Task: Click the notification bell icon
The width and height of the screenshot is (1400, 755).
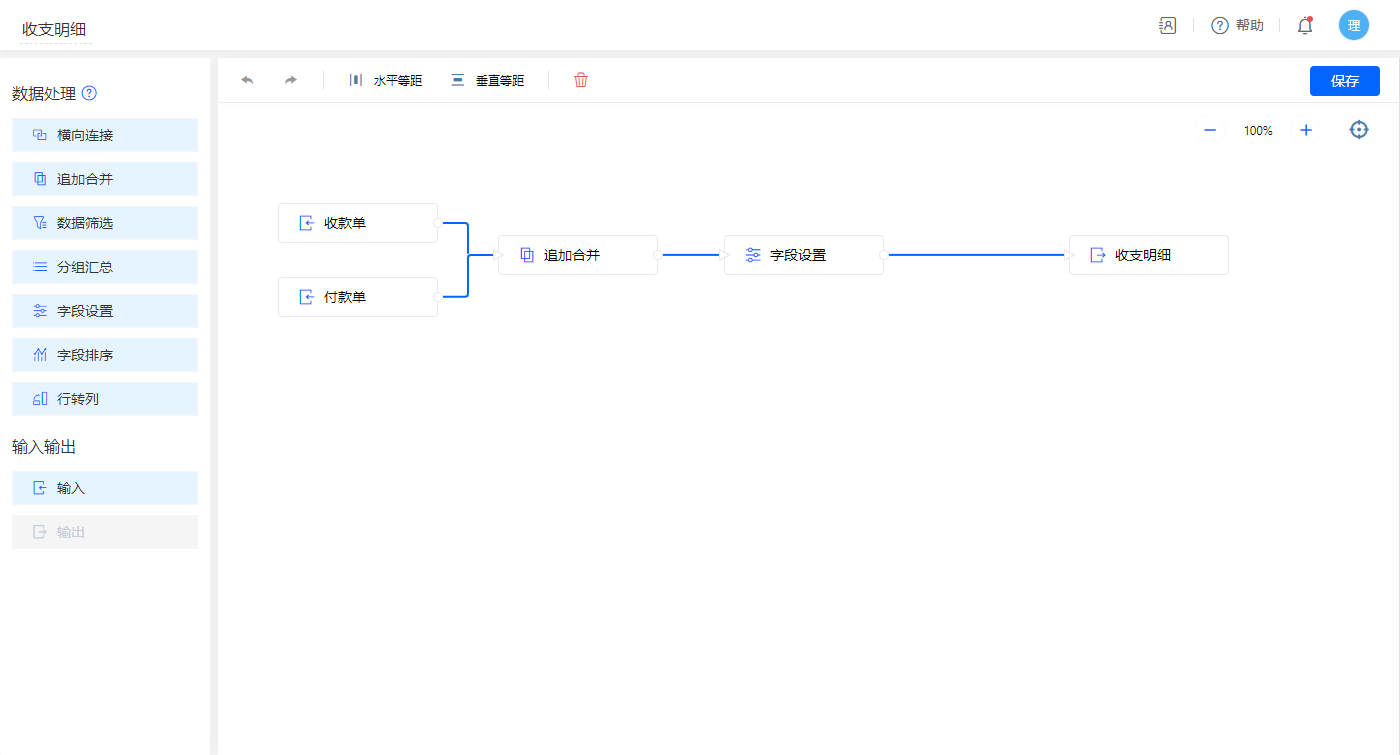Action: click(1305, 26)
